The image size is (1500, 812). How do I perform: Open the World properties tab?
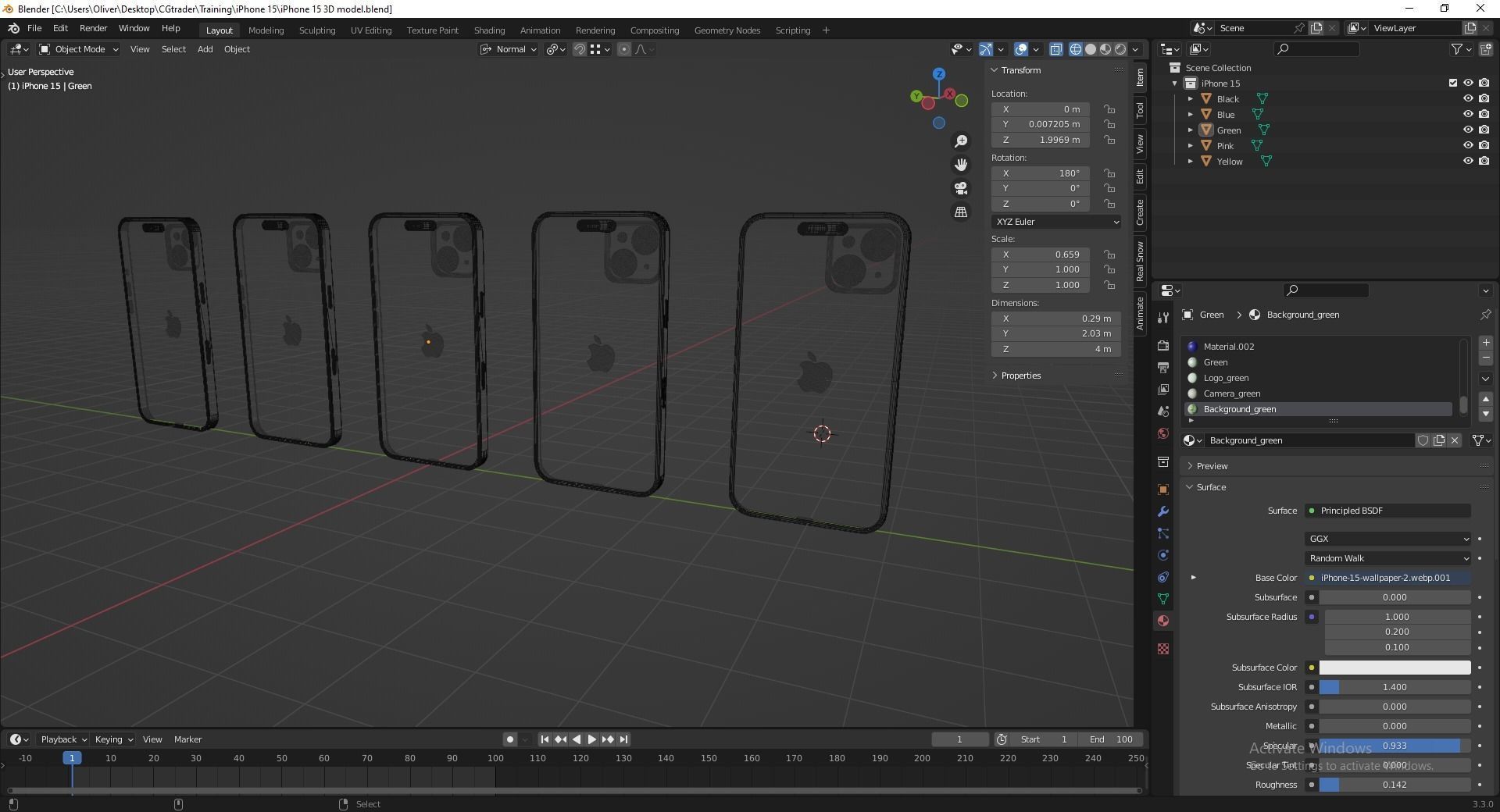(1163, 433)
